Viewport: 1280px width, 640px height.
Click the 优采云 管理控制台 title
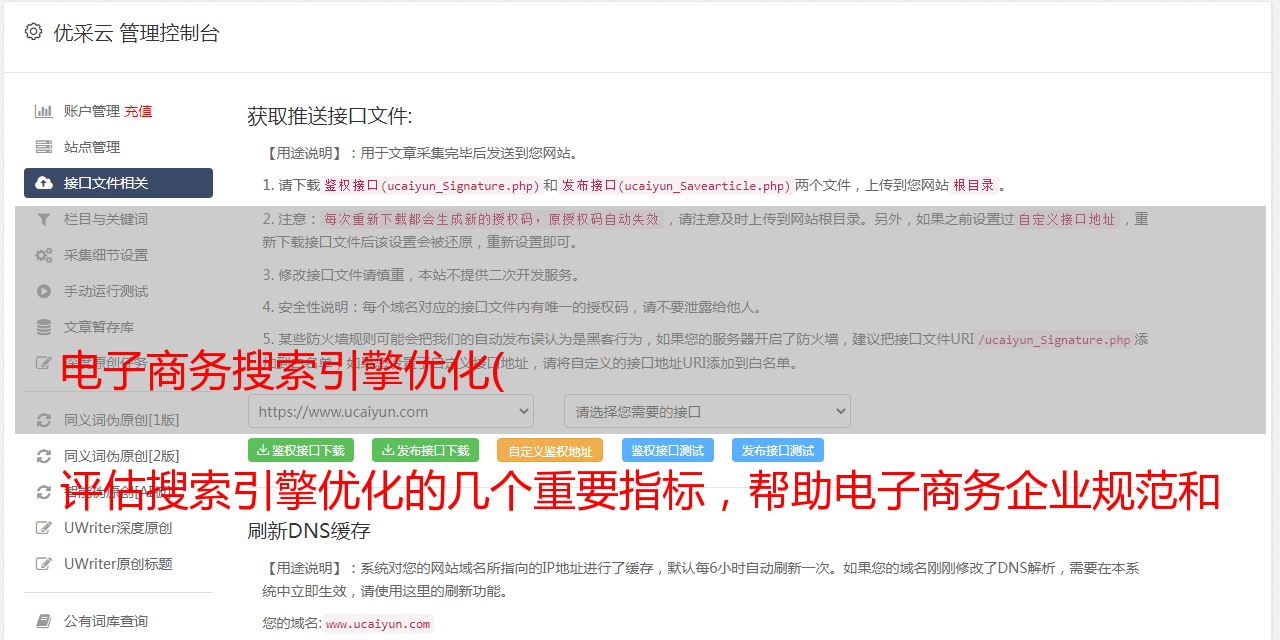pyautogui.click(x=136, y=33)
